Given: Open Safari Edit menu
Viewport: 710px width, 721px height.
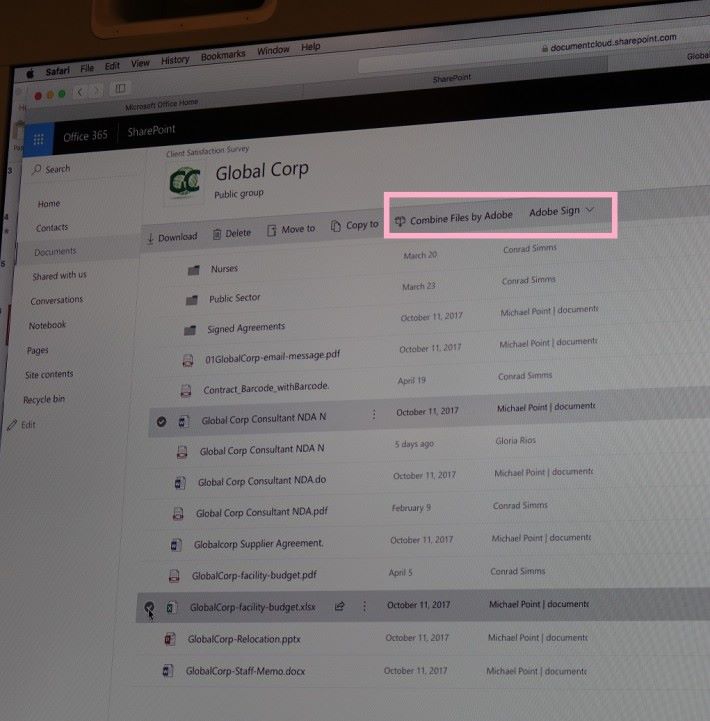Looking at the screenshot, I should (x=112, y=66).
